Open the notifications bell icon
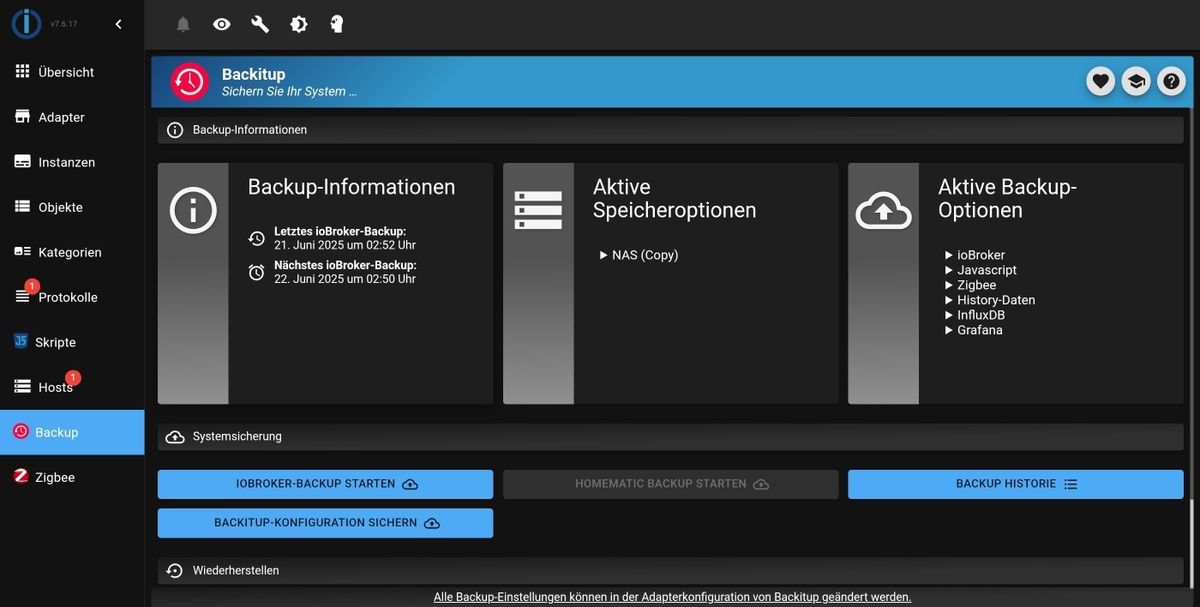 pyautogui.click(x=183, y=24)
